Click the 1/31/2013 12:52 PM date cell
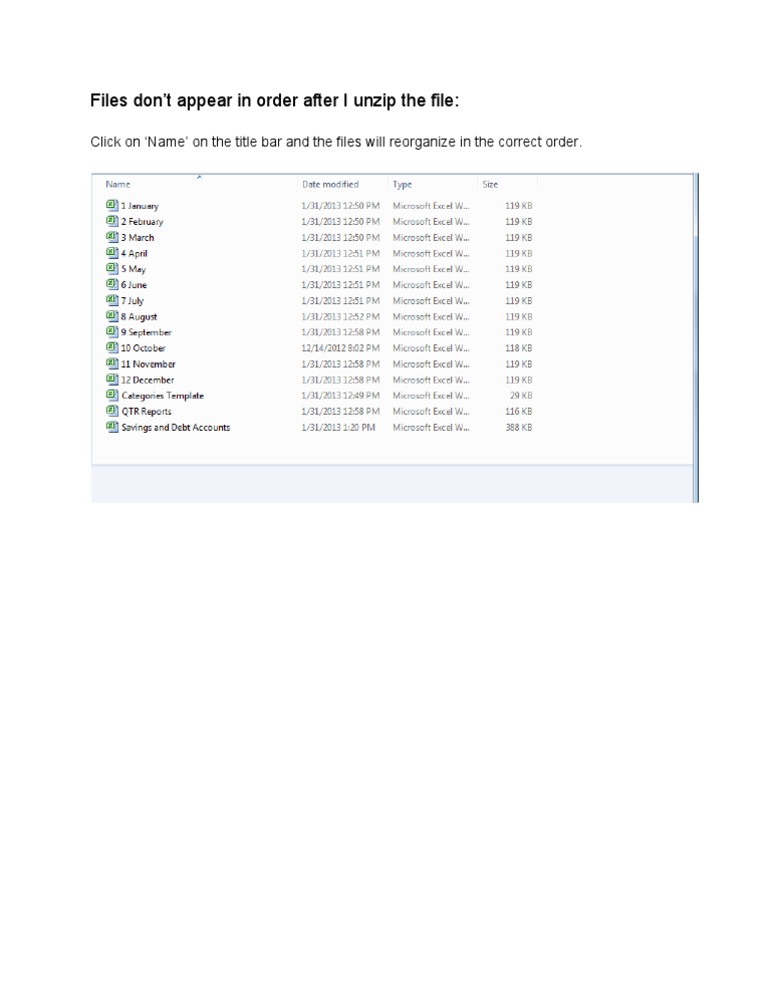 (341, 316)
